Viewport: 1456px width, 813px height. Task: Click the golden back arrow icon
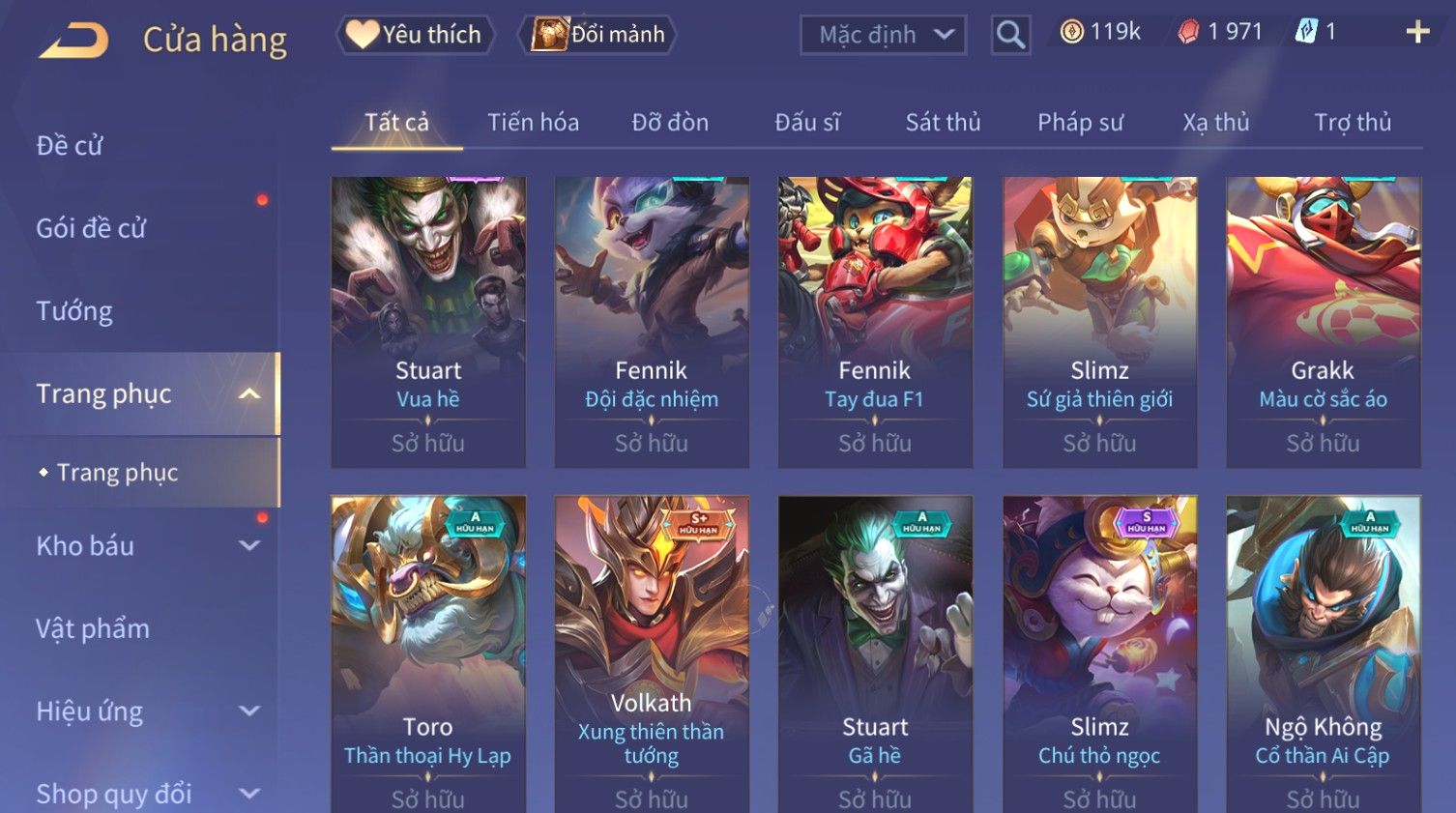[73, 41]
